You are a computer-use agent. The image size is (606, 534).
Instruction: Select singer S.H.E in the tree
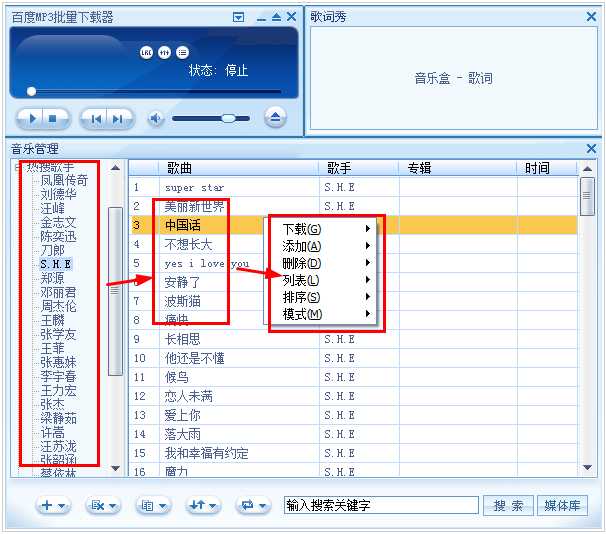(x=56, y=264)
